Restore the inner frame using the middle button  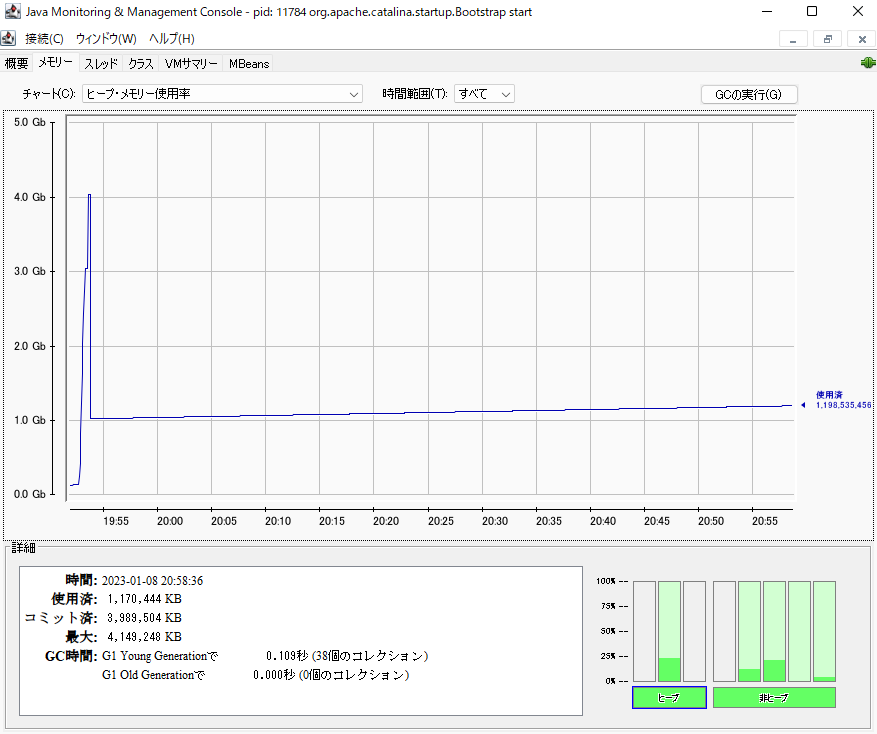coord(827,39)
